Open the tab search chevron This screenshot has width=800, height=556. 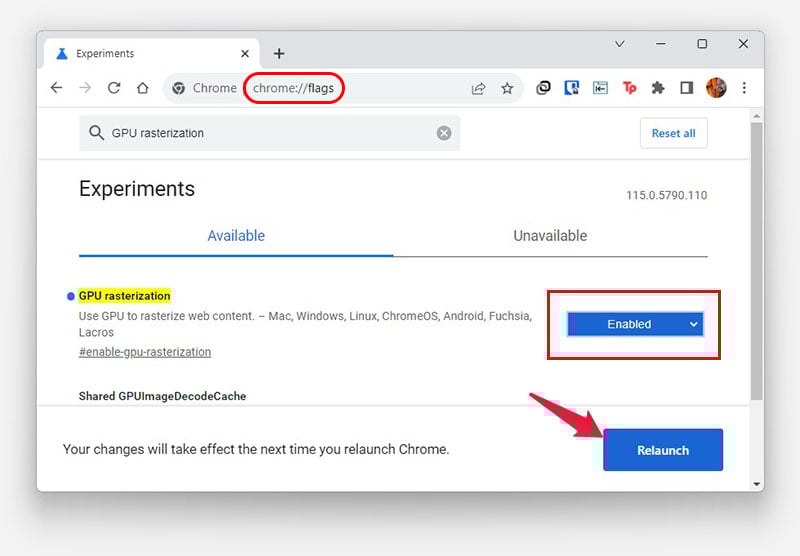click(620, 44)
